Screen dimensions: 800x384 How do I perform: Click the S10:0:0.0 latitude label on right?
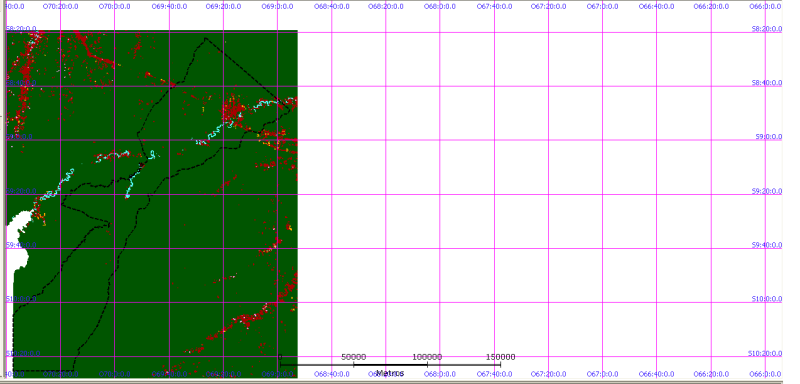[x=767, y=299]
